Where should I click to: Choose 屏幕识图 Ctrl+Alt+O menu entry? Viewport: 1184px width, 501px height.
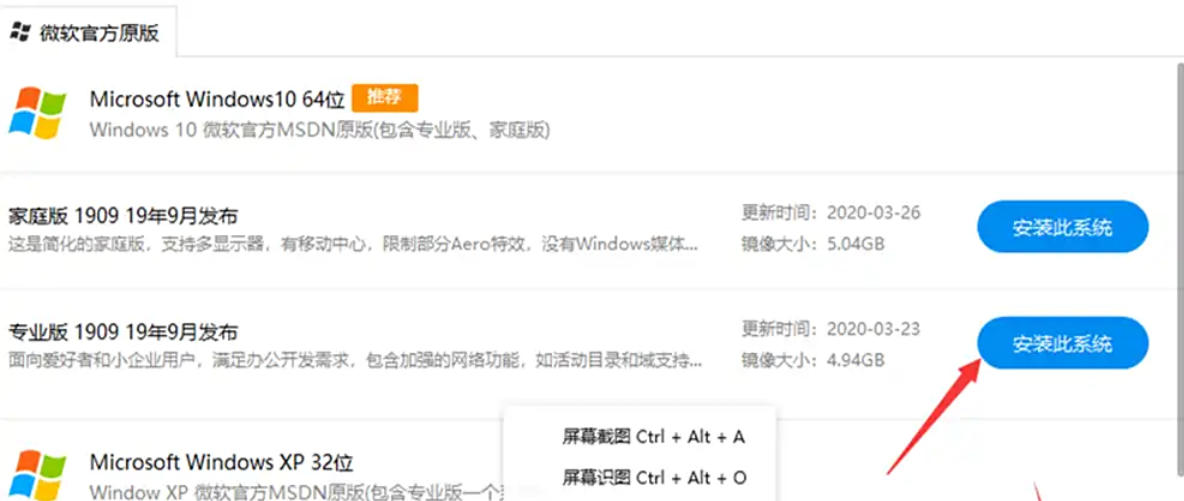654,478
